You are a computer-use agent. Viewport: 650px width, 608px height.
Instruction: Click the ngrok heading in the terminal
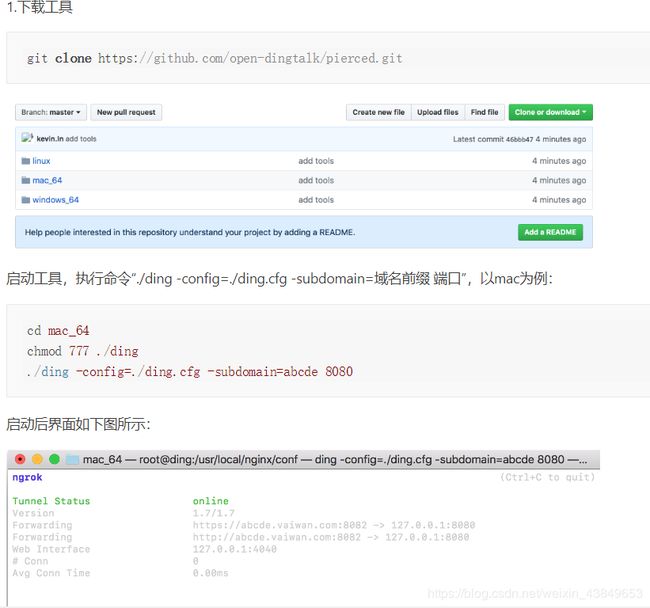coord(27,477)
